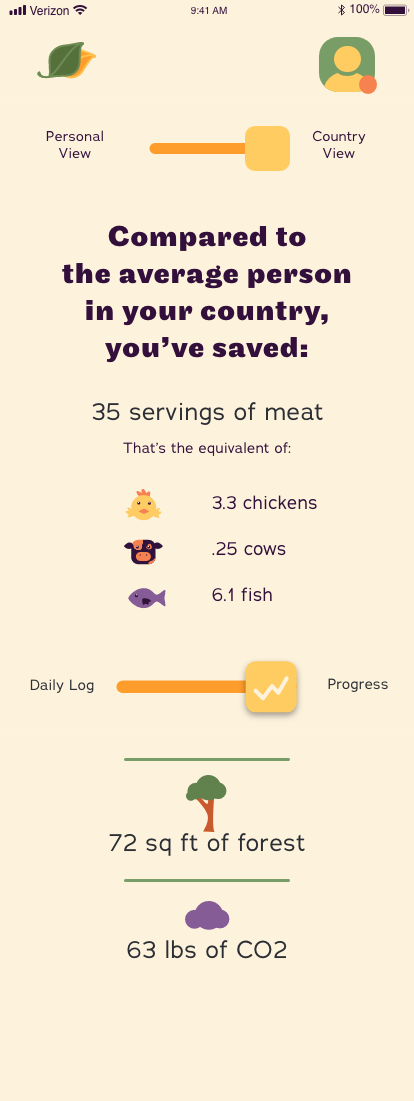Image resolution: width=414 pixels, height=1101 pixels.
Task: Tap the purple fish icon
Action: click(147, 598)
